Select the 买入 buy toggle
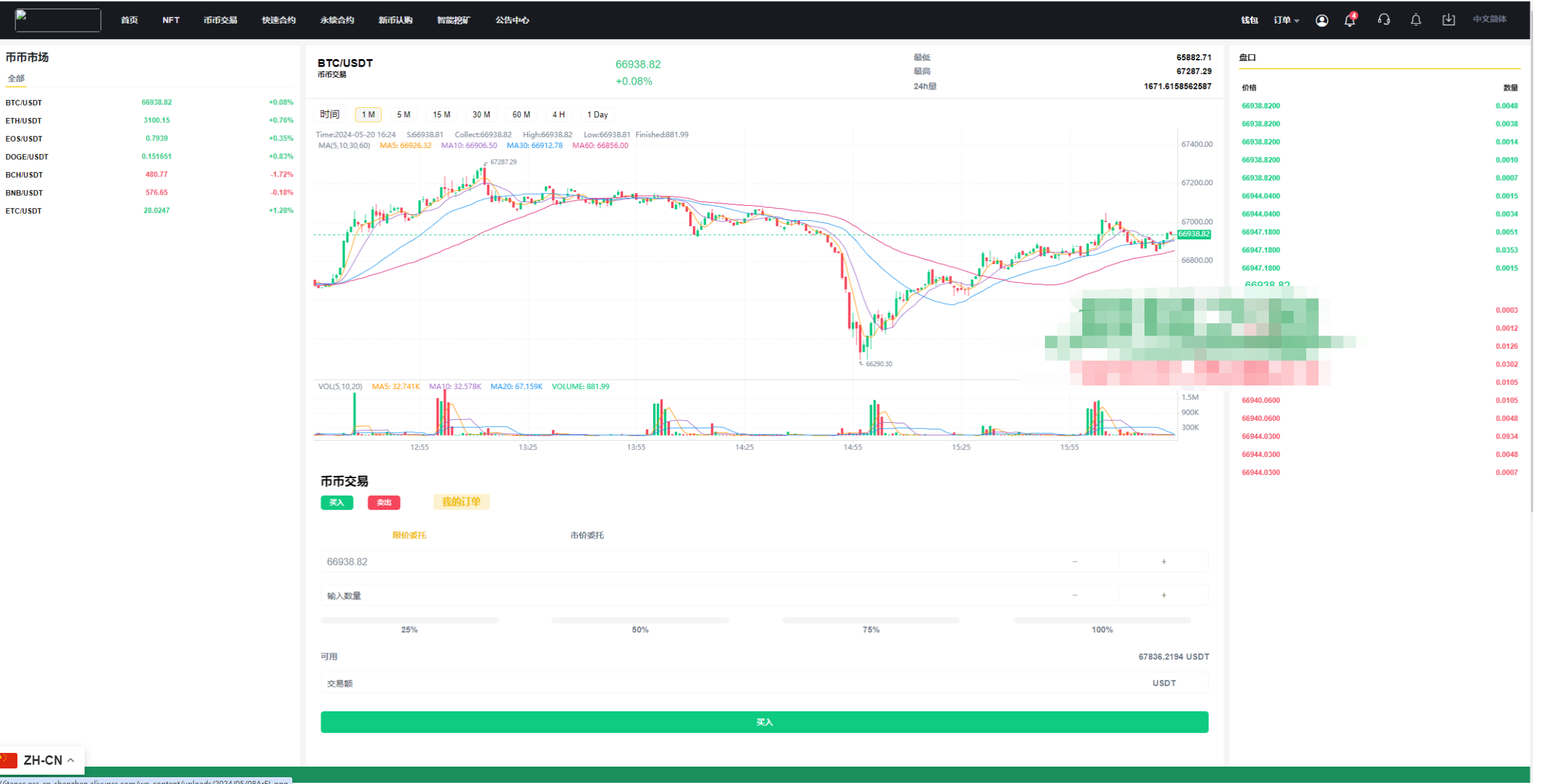Viewport: 1545px width, 784px height. coord(336,502)
